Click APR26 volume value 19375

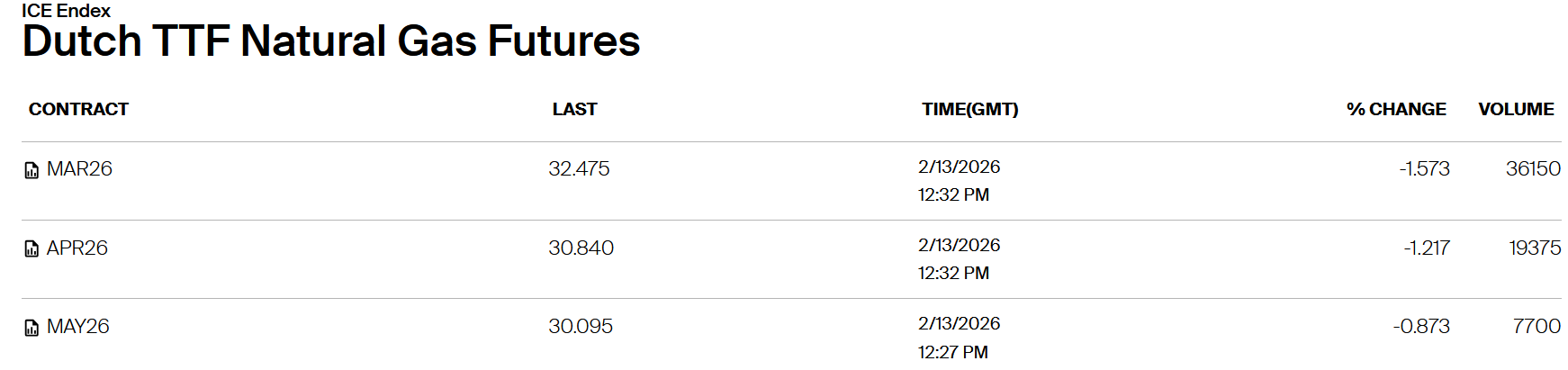pos(1535,248)
